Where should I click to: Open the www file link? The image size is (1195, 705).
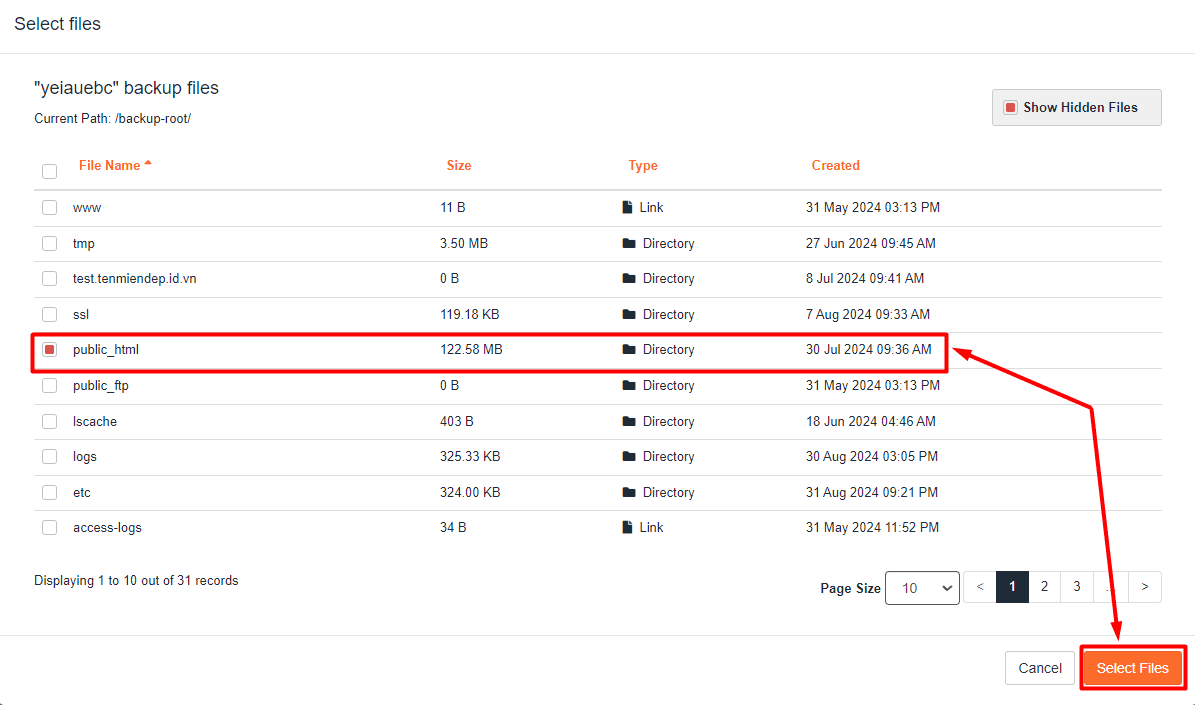click(86, 207)
